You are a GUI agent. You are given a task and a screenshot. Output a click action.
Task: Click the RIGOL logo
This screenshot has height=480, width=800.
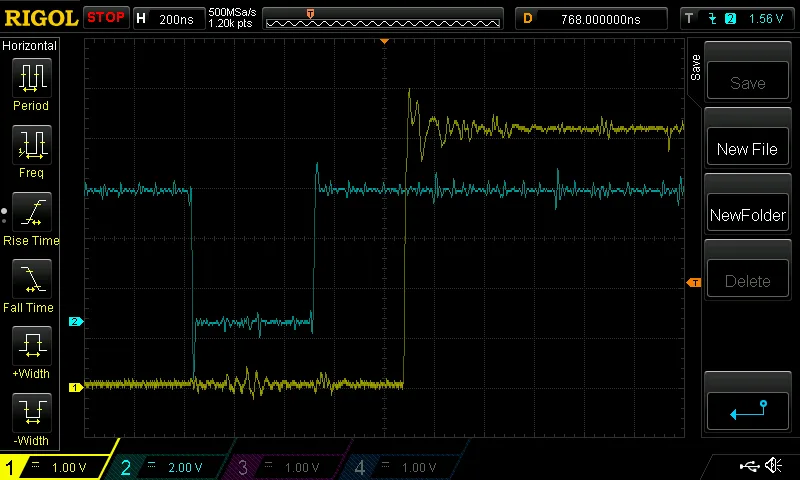pos(41,18)
